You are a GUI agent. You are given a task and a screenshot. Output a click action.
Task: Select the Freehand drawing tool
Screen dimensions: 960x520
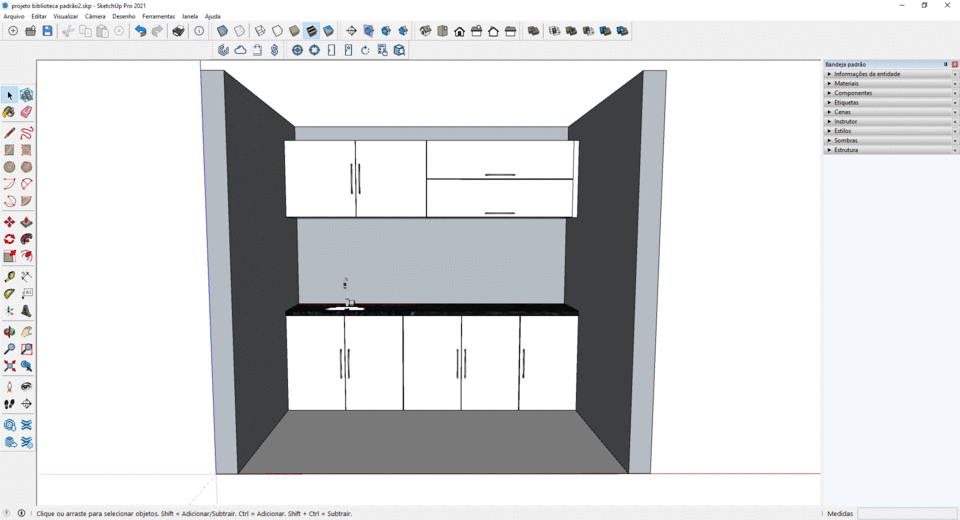tap(26, 133)
